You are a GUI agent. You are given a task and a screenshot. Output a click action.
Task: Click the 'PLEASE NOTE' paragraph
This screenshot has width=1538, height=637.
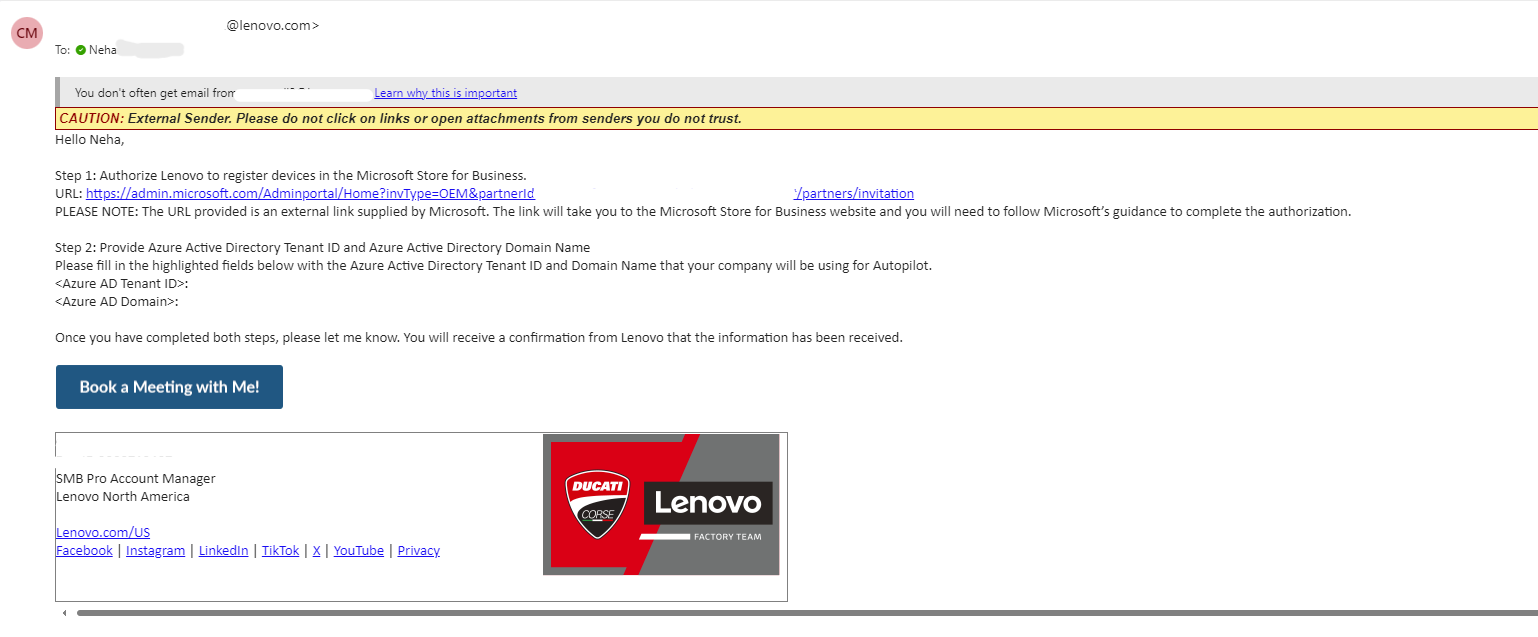point(703,211)
